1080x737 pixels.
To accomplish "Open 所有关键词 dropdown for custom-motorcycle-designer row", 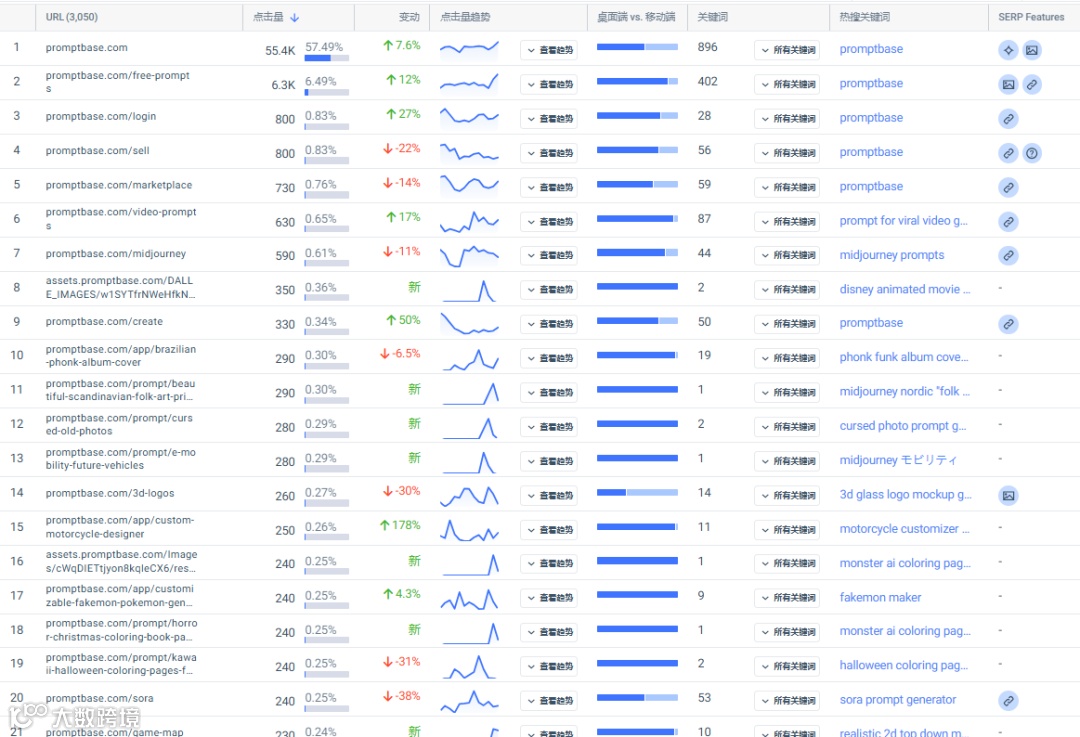I will (787, 530).
